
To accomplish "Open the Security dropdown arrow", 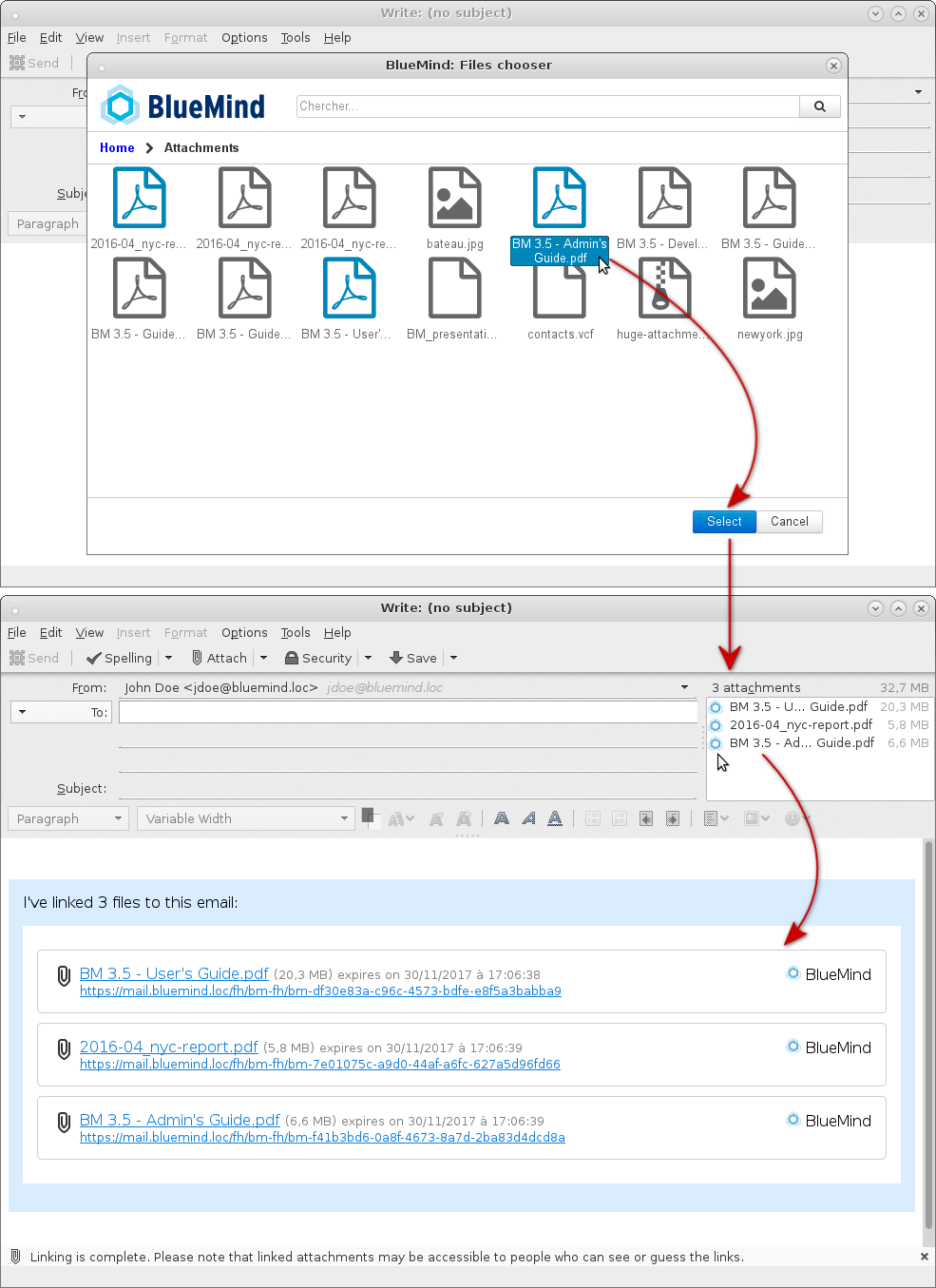I will click(x=369, y=658).
